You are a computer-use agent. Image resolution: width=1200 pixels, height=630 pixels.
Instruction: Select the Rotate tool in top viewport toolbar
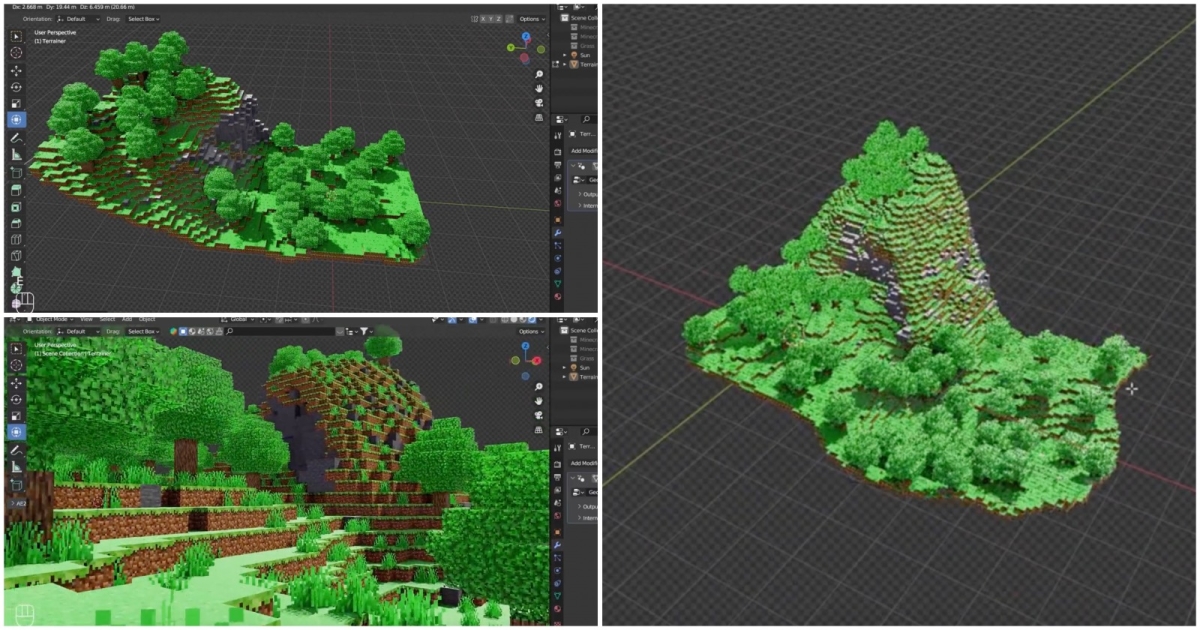(x=16, y=87)
